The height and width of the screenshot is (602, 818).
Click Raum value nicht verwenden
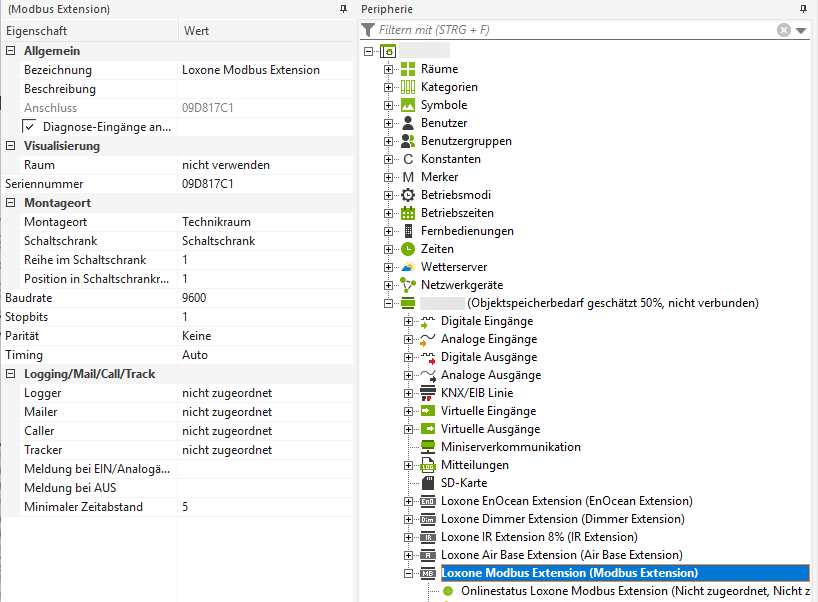click(x=266, y=165)
